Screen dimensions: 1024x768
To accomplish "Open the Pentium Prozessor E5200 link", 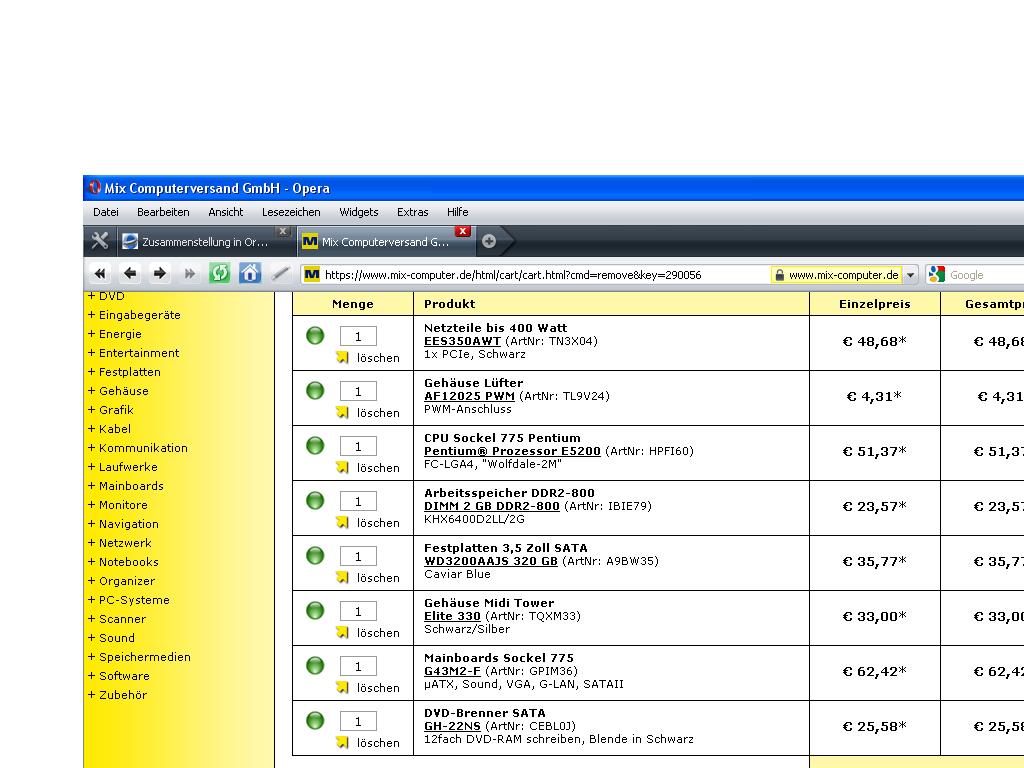I will (x=512, y=451).
